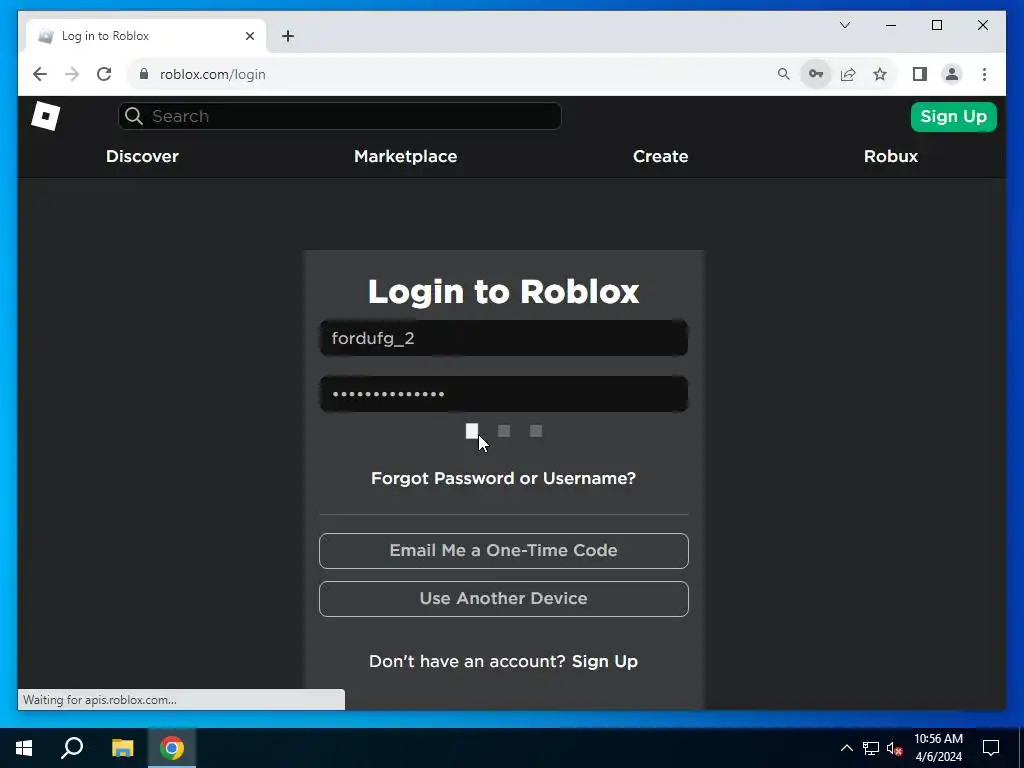Click Use Another Device button
Screen dimensions: 1024x768
coord(504,599)
